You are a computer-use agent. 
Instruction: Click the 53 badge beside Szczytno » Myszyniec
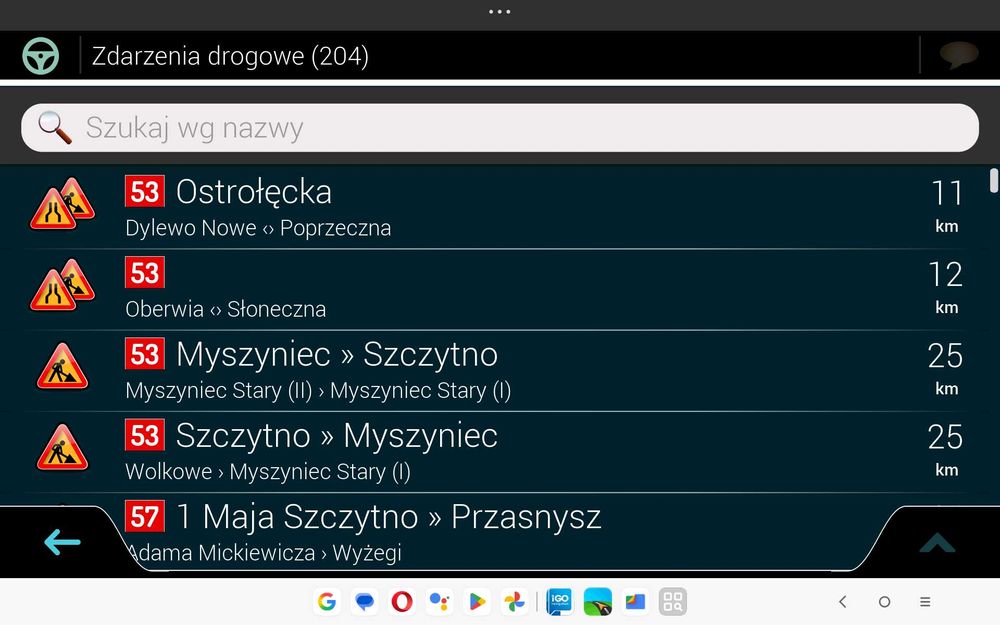click(x=145, y=435)
